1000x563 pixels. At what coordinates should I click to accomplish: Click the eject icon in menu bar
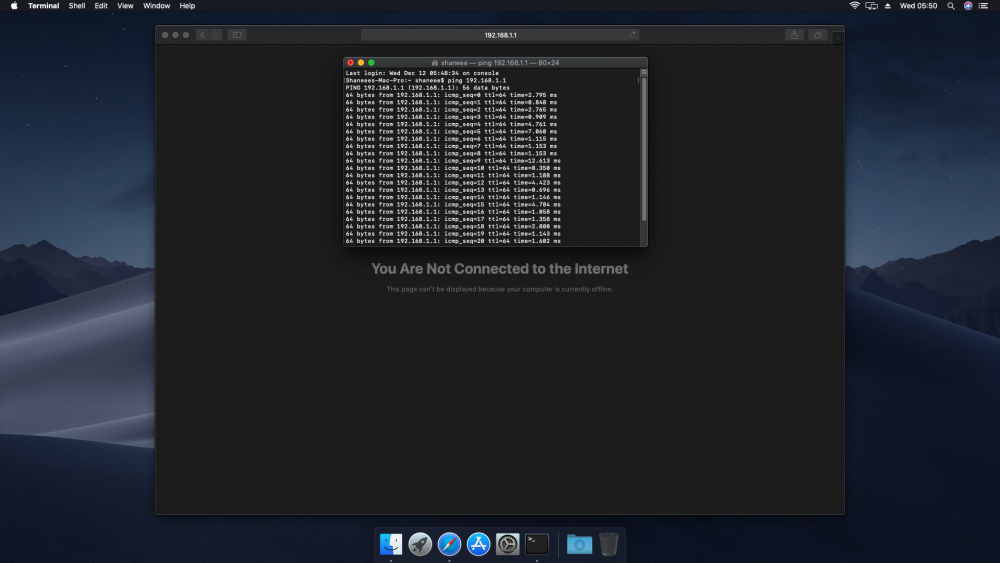(887, 6)
